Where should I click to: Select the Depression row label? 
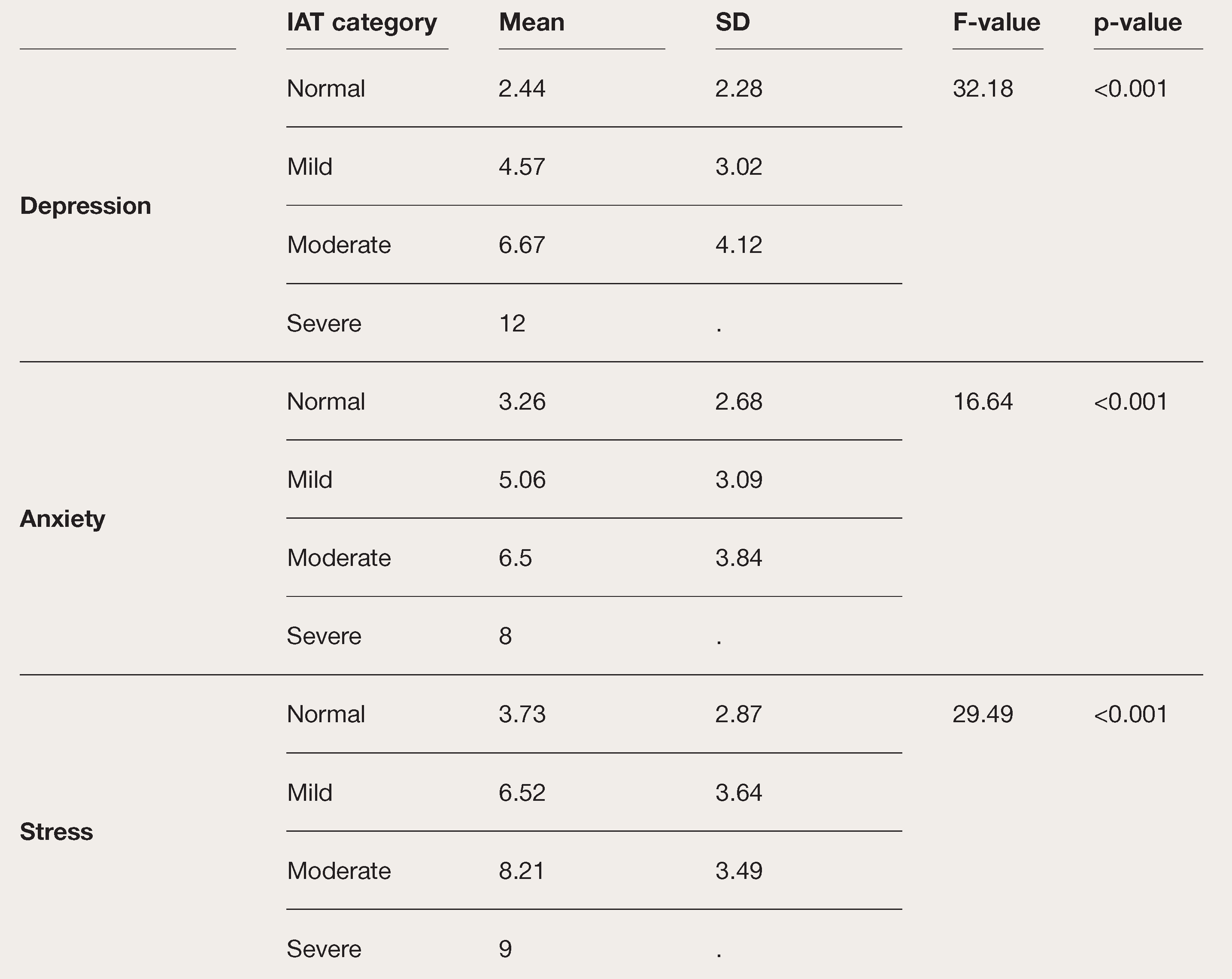coord(86,206)
